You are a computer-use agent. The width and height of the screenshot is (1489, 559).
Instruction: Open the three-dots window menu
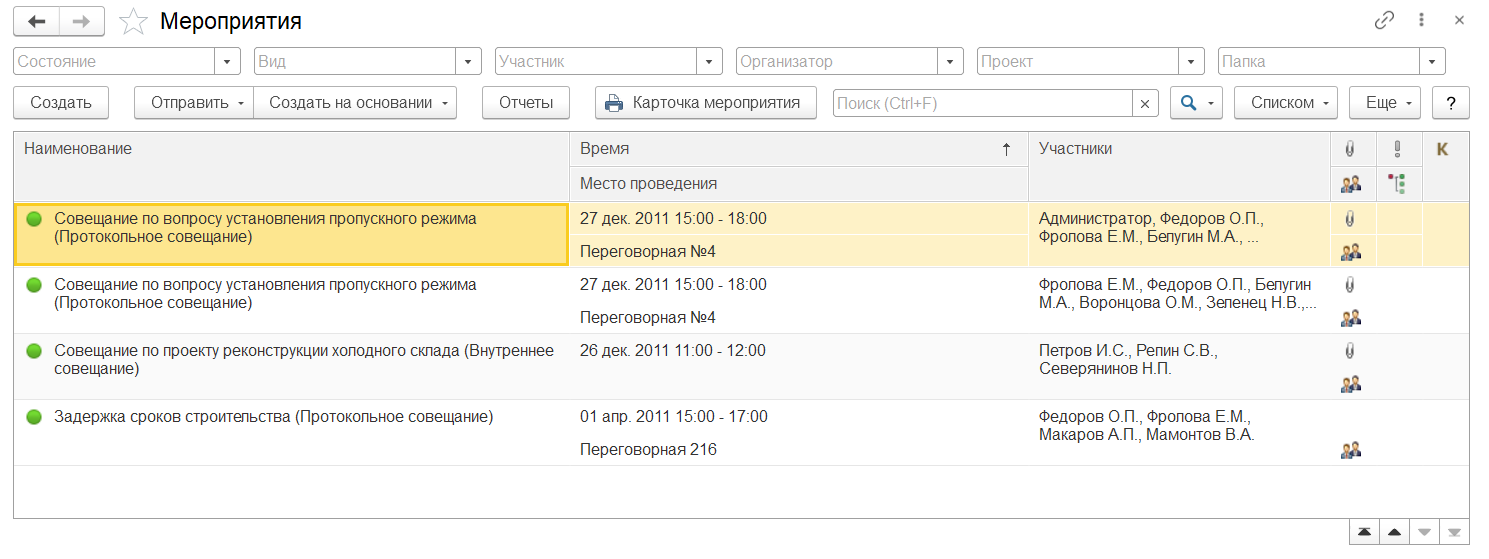(x=1420, y=21)
